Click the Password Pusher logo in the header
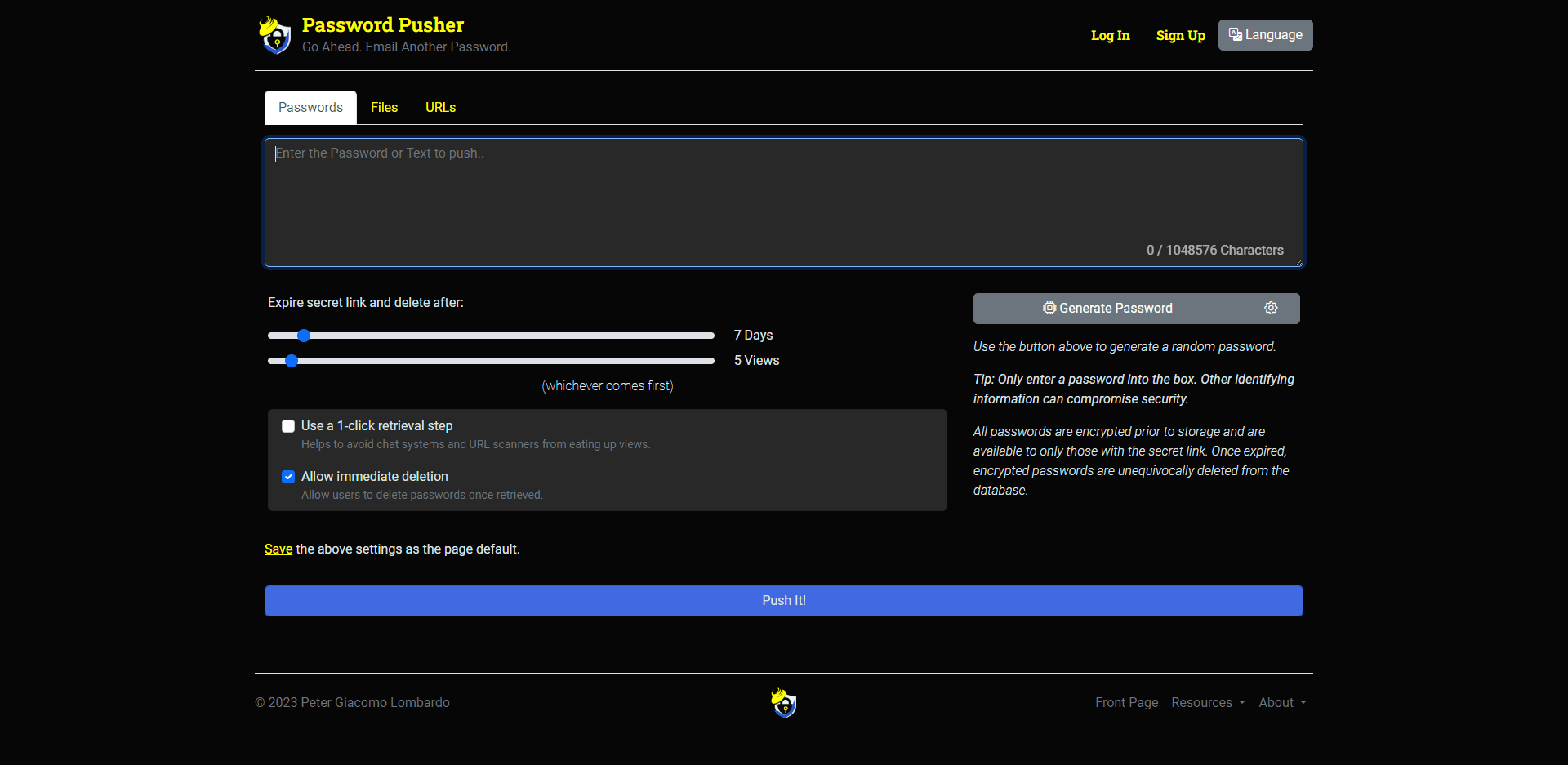 click(275, 34)
